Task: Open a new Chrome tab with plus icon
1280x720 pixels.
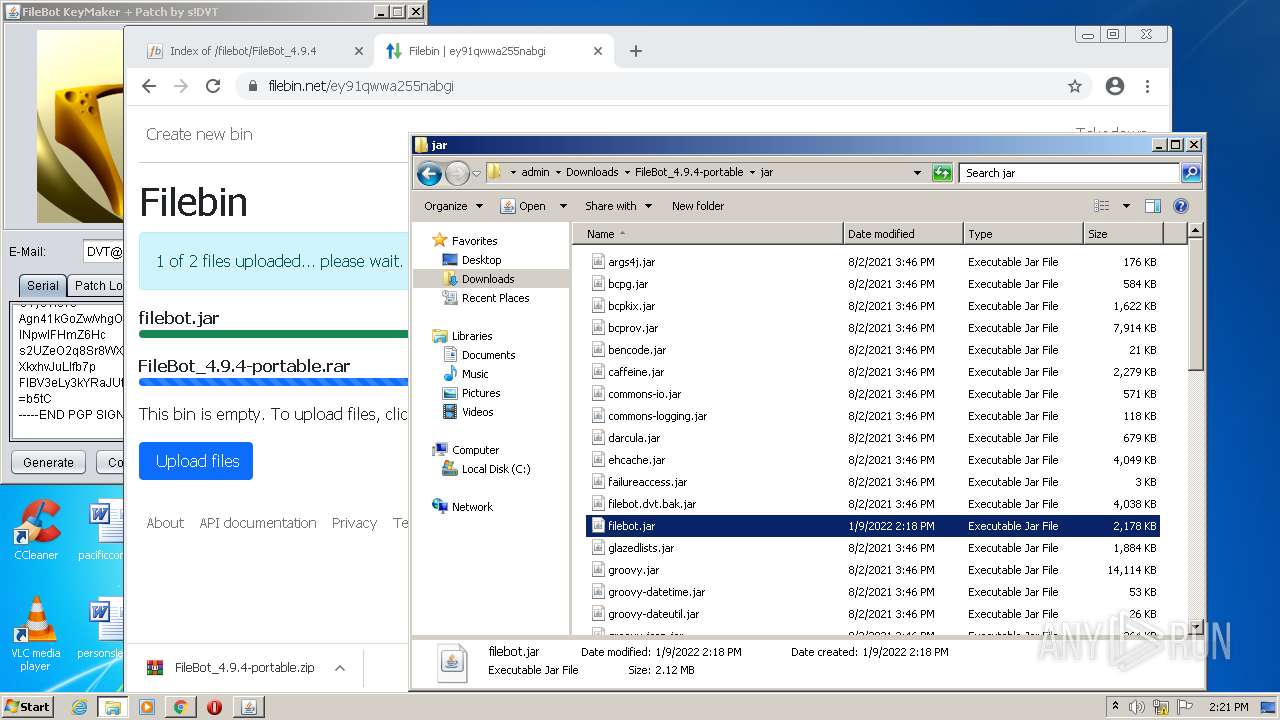Action: 636,51
